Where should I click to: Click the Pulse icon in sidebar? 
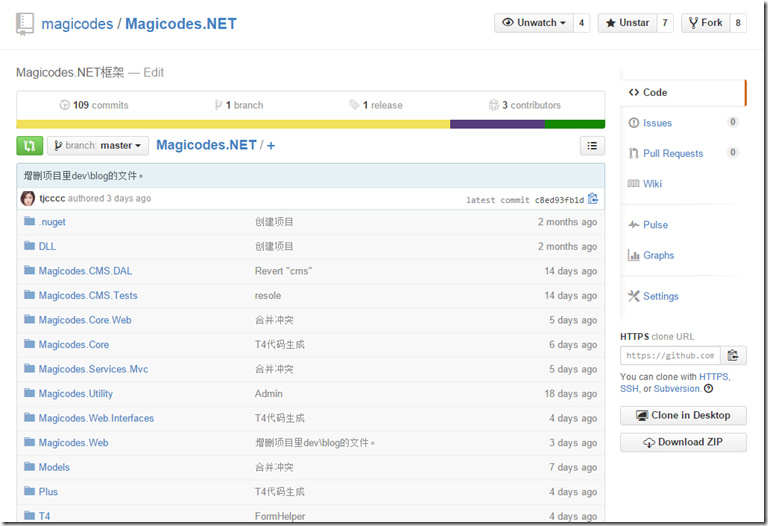pos(633,224)
